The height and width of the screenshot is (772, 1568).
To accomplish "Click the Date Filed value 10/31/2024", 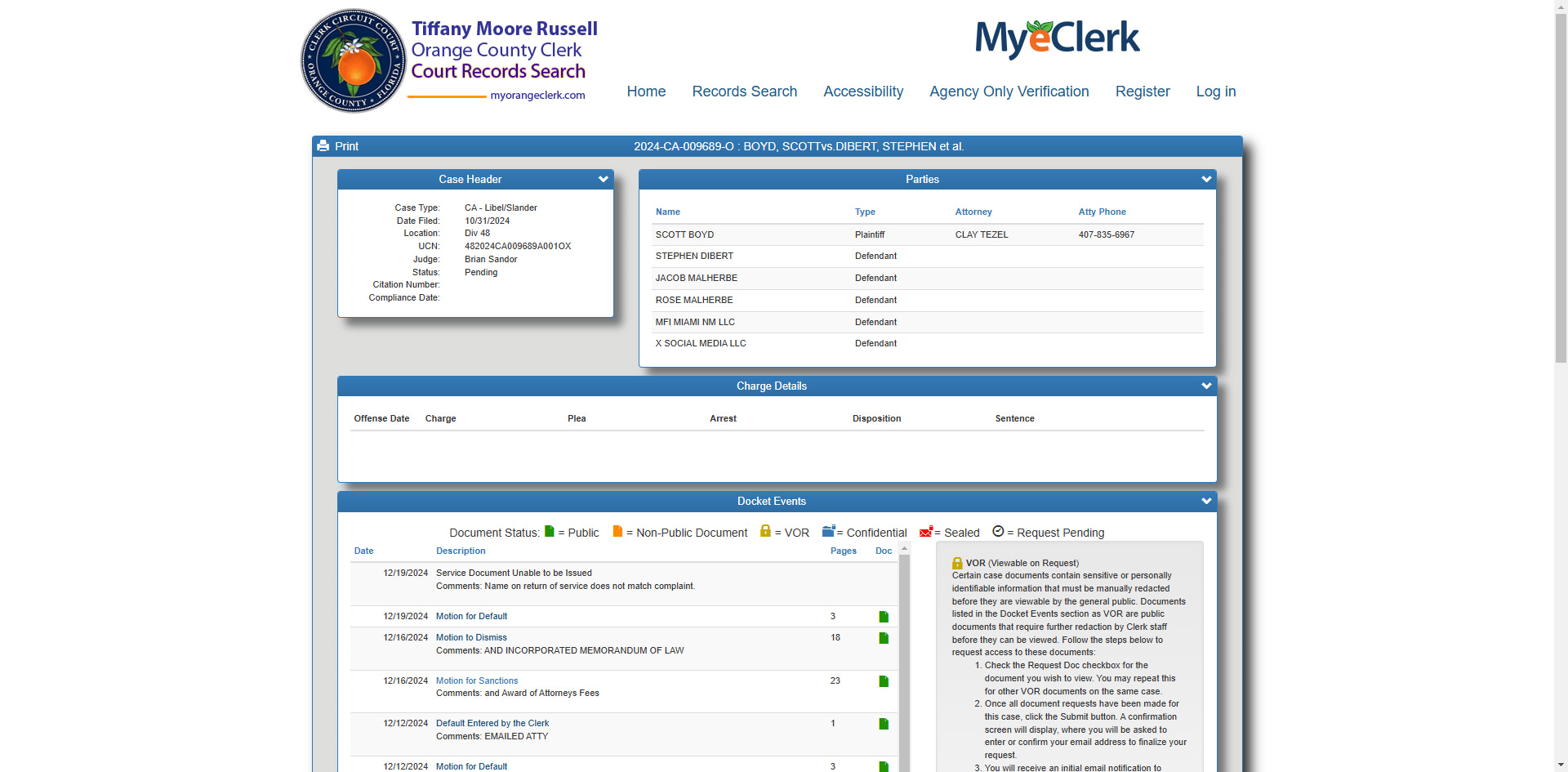I will tap(488, 221).
